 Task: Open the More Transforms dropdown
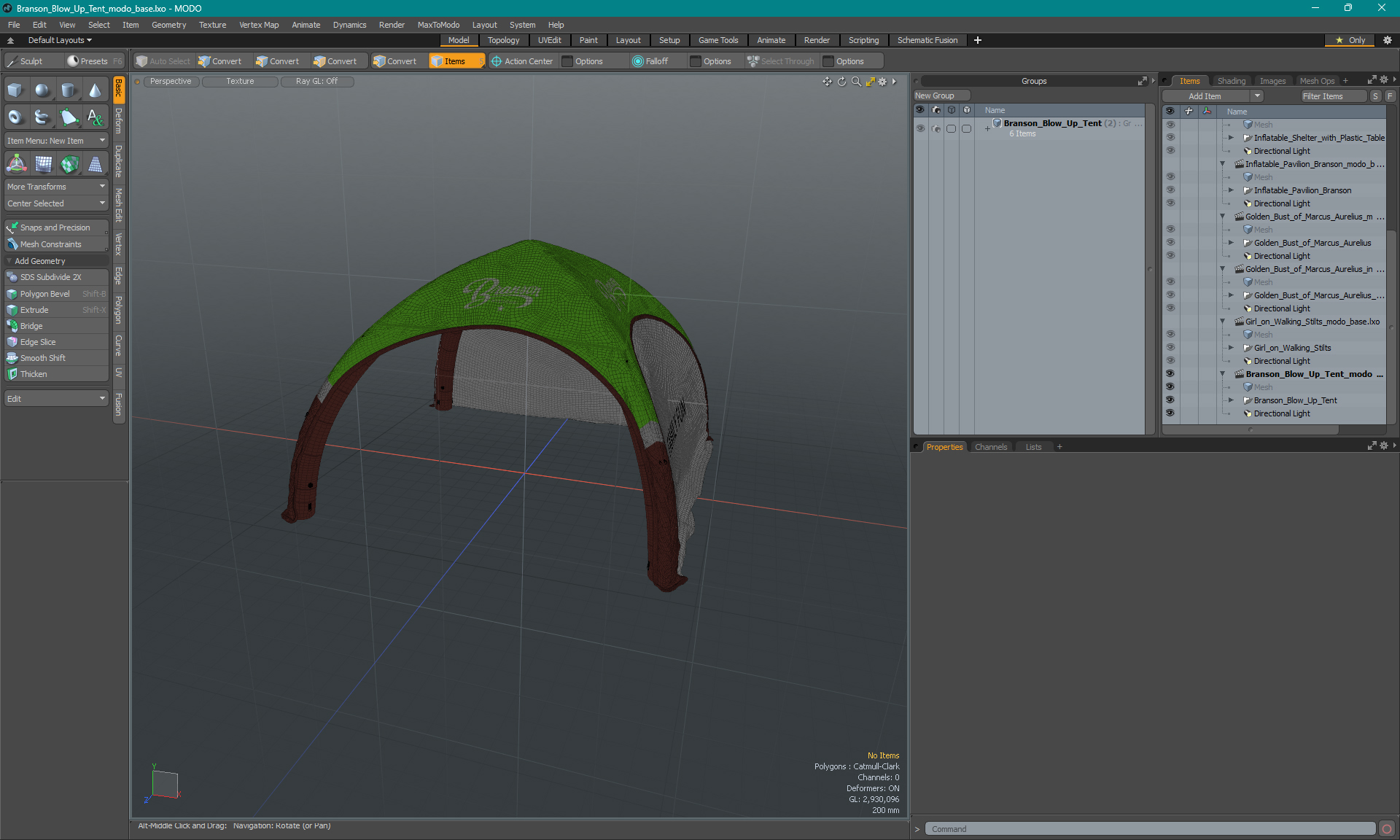pos(56,187)
